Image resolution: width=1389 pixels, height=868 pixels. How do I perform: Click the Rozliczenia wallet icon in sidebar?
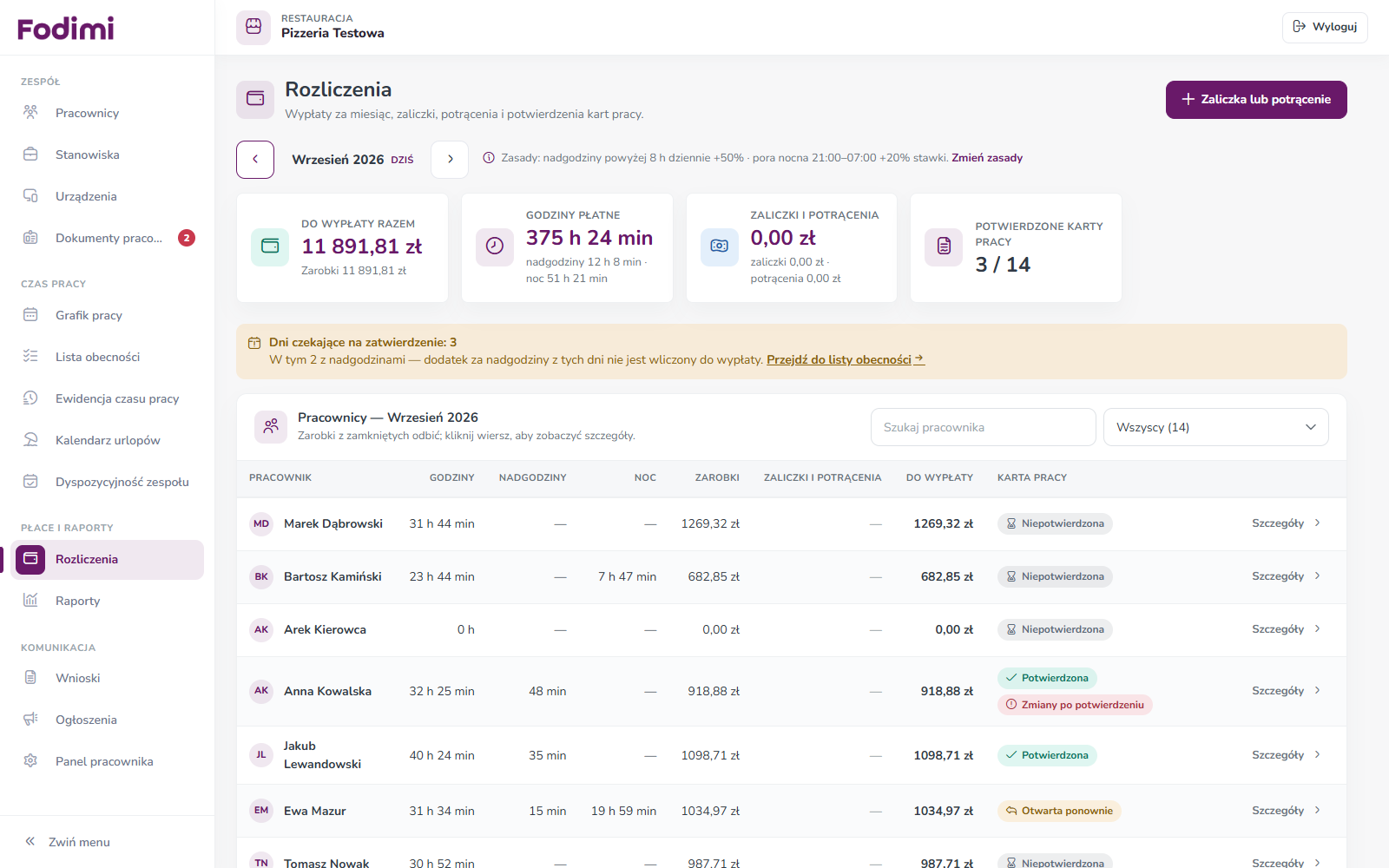[x=30, y=559]
